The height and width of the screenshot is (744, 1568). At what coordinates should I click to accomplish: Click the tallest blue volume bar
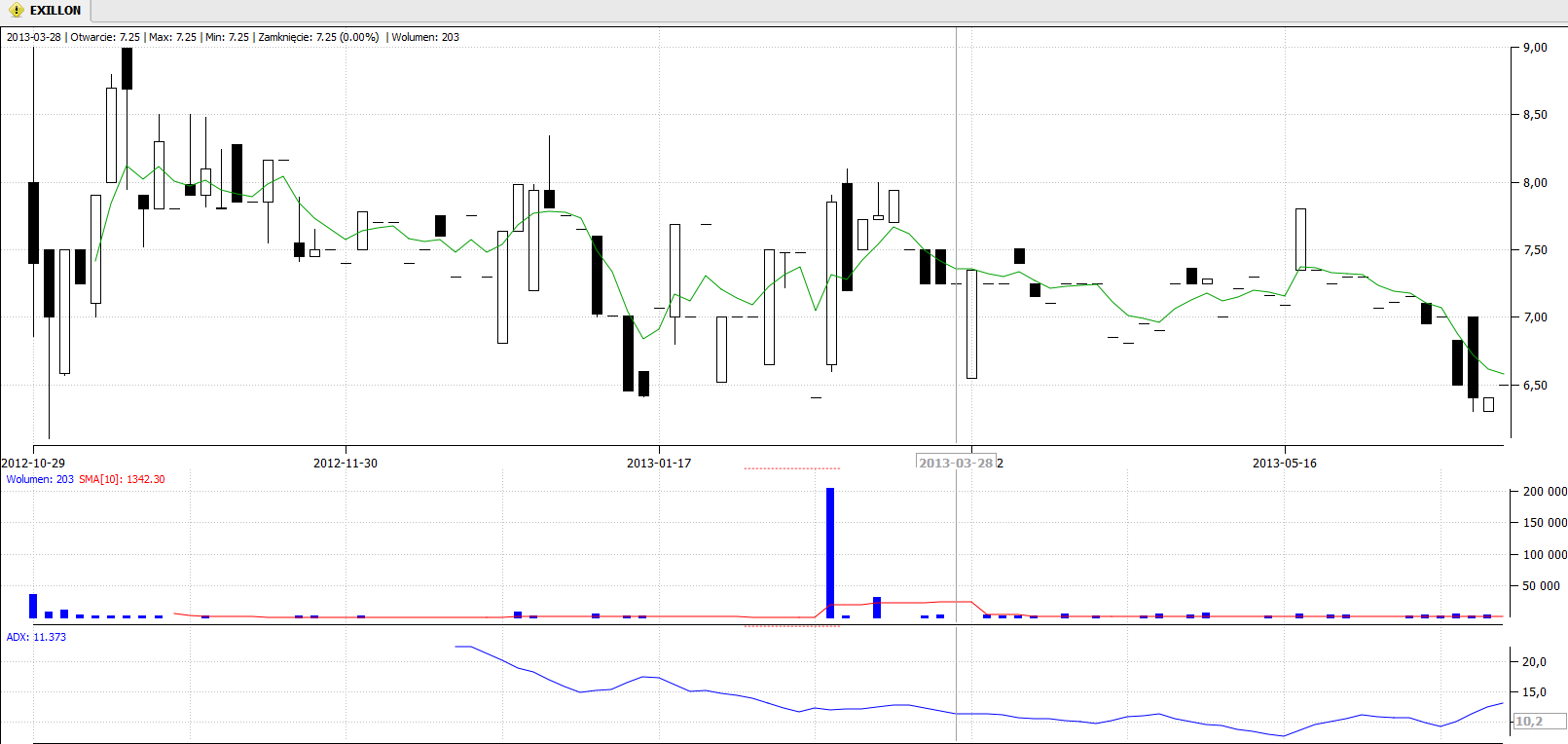coord(830,553)
